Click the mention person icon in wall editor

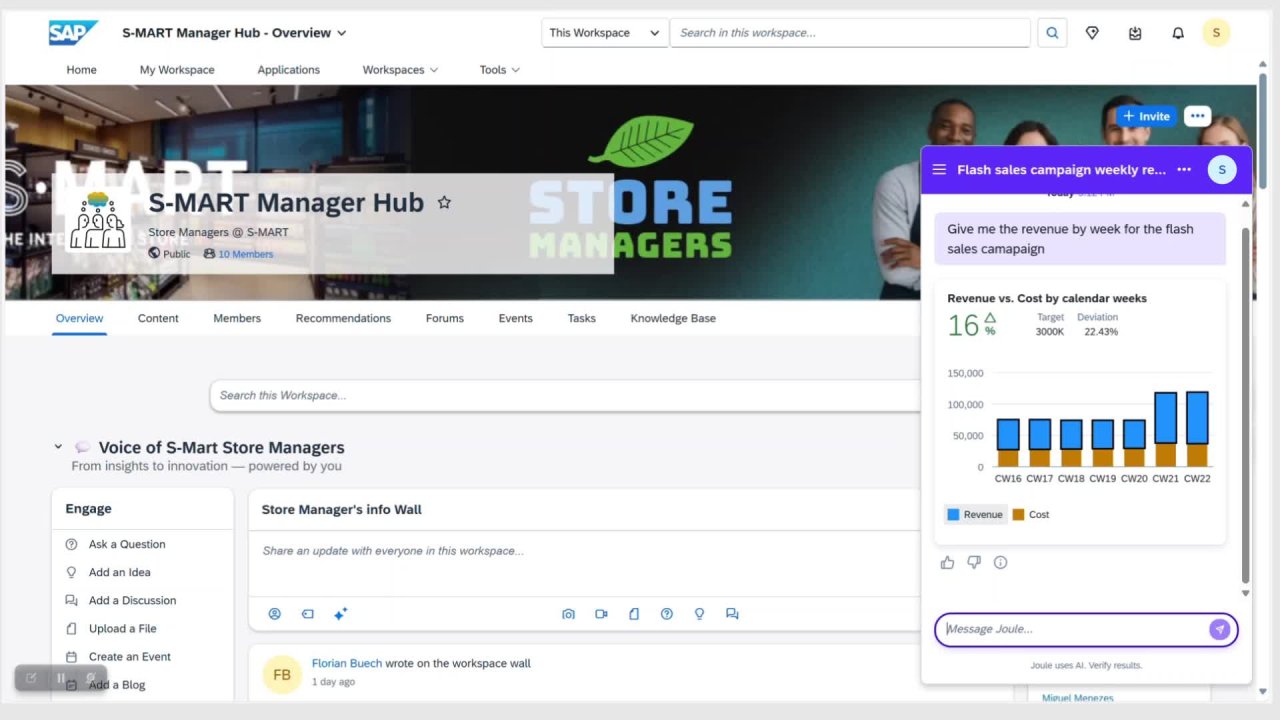(x=275, y=614)
